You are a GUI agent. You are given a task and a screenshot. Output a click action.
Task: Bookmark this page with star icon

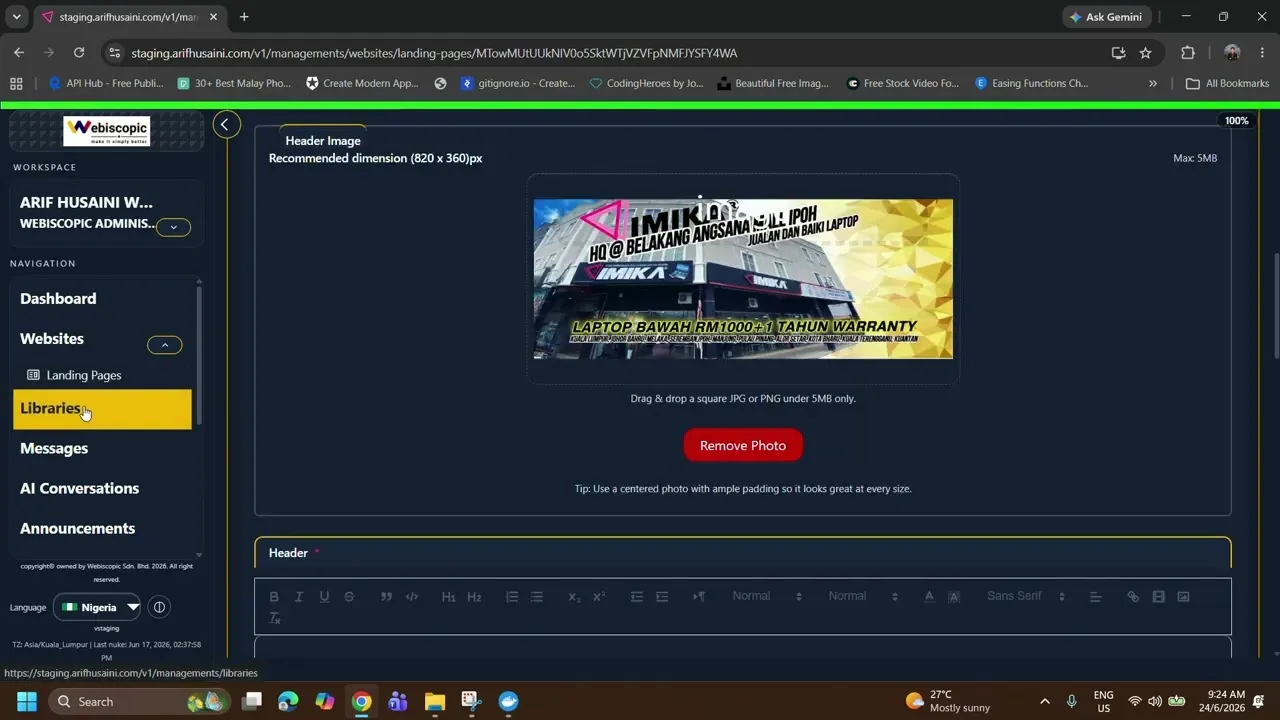tap(1146, 53)
